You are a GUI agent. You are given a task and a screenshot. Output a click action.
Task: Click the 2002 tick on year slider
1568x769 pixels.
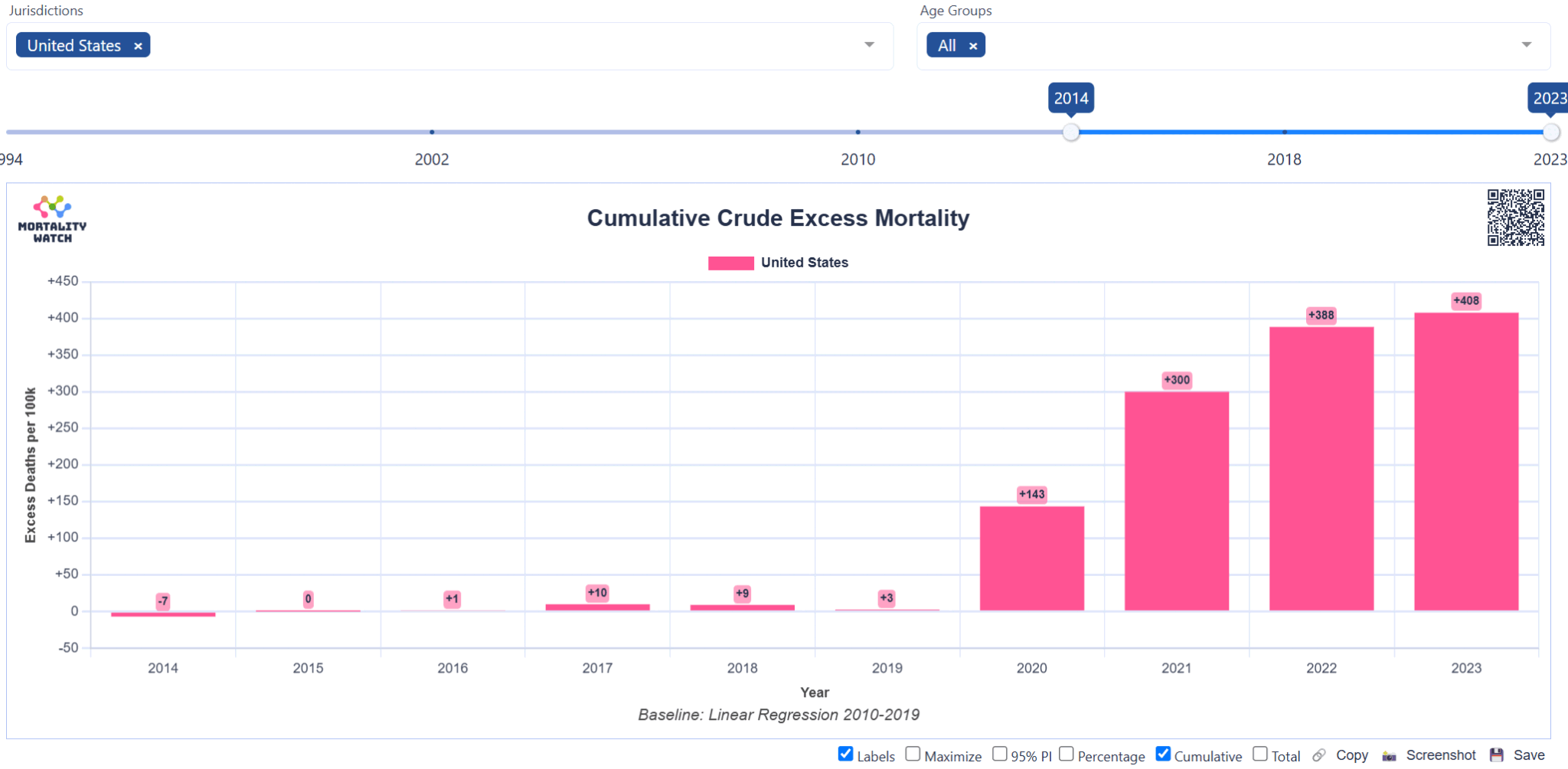coord(432,133)
